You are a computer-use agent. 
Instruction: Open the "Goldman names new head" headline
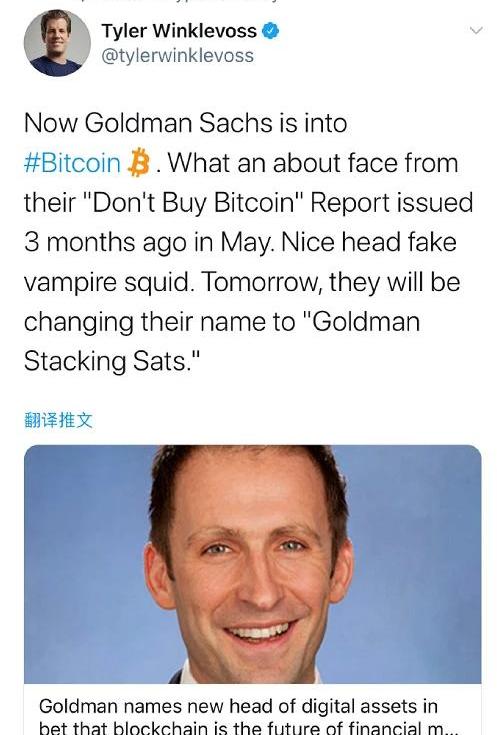(238, 706)
